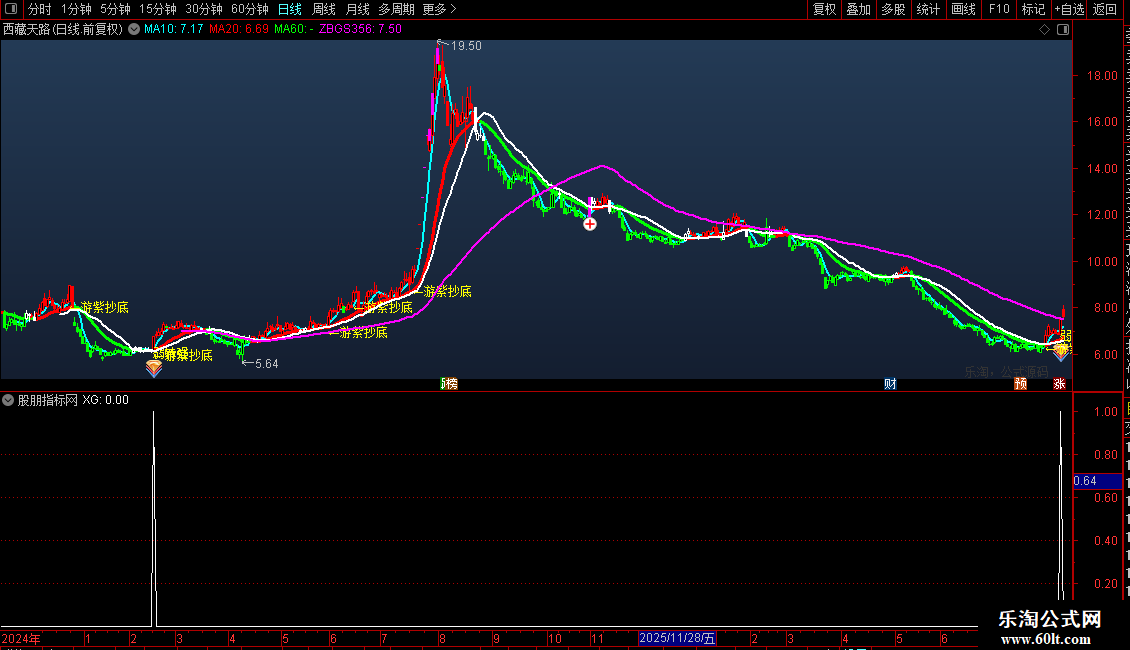Click the buy signal diamond icon near February
This screenshot has height=650, width=1130.
pos(154,368)
